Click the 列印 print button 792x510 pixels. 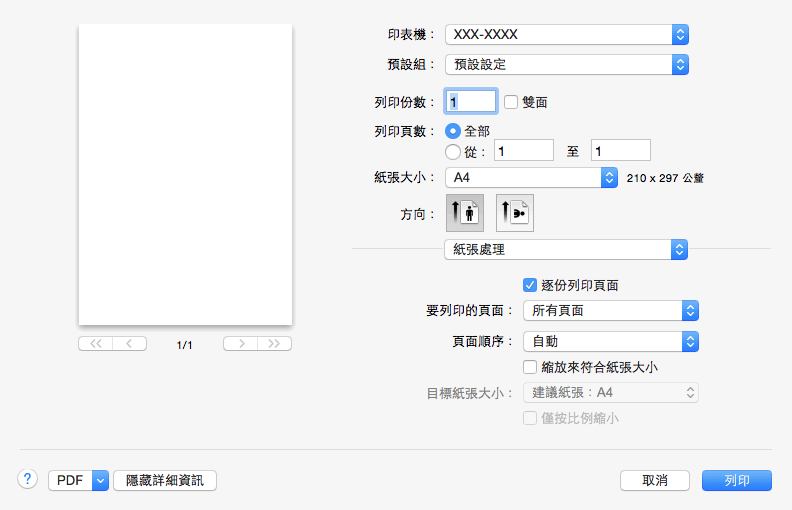tap(737, 481)
